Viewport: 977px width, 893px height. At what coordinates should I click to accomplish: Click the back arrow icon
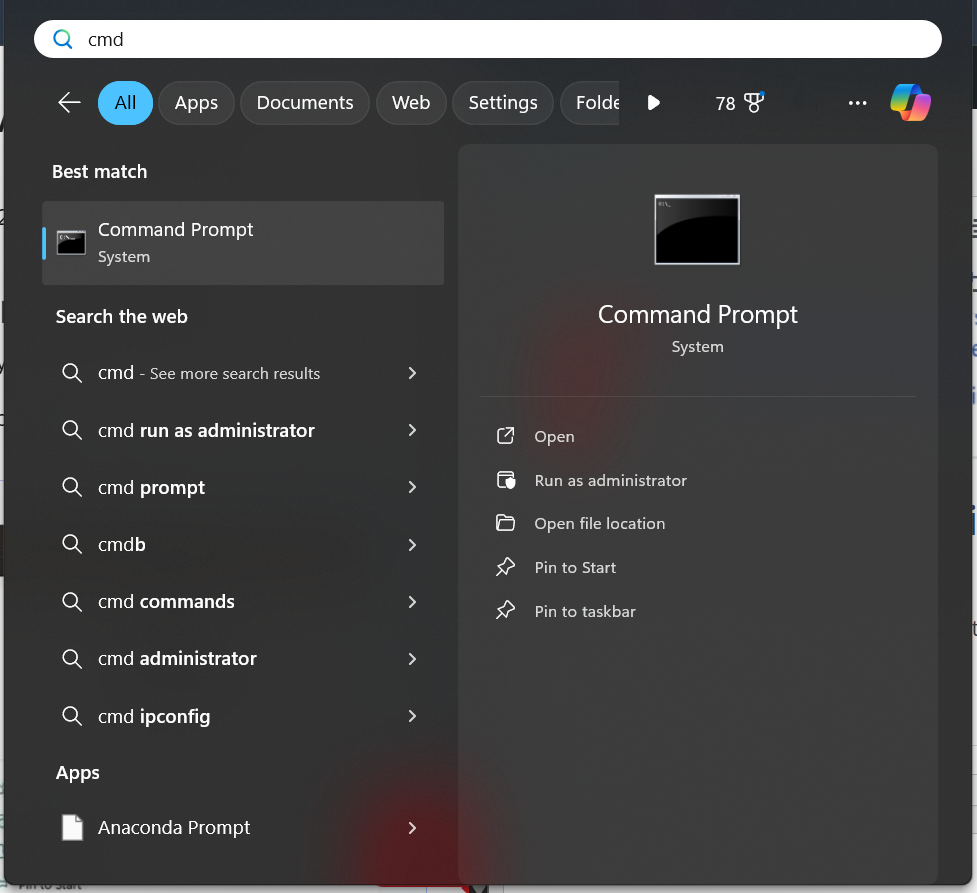69,103
